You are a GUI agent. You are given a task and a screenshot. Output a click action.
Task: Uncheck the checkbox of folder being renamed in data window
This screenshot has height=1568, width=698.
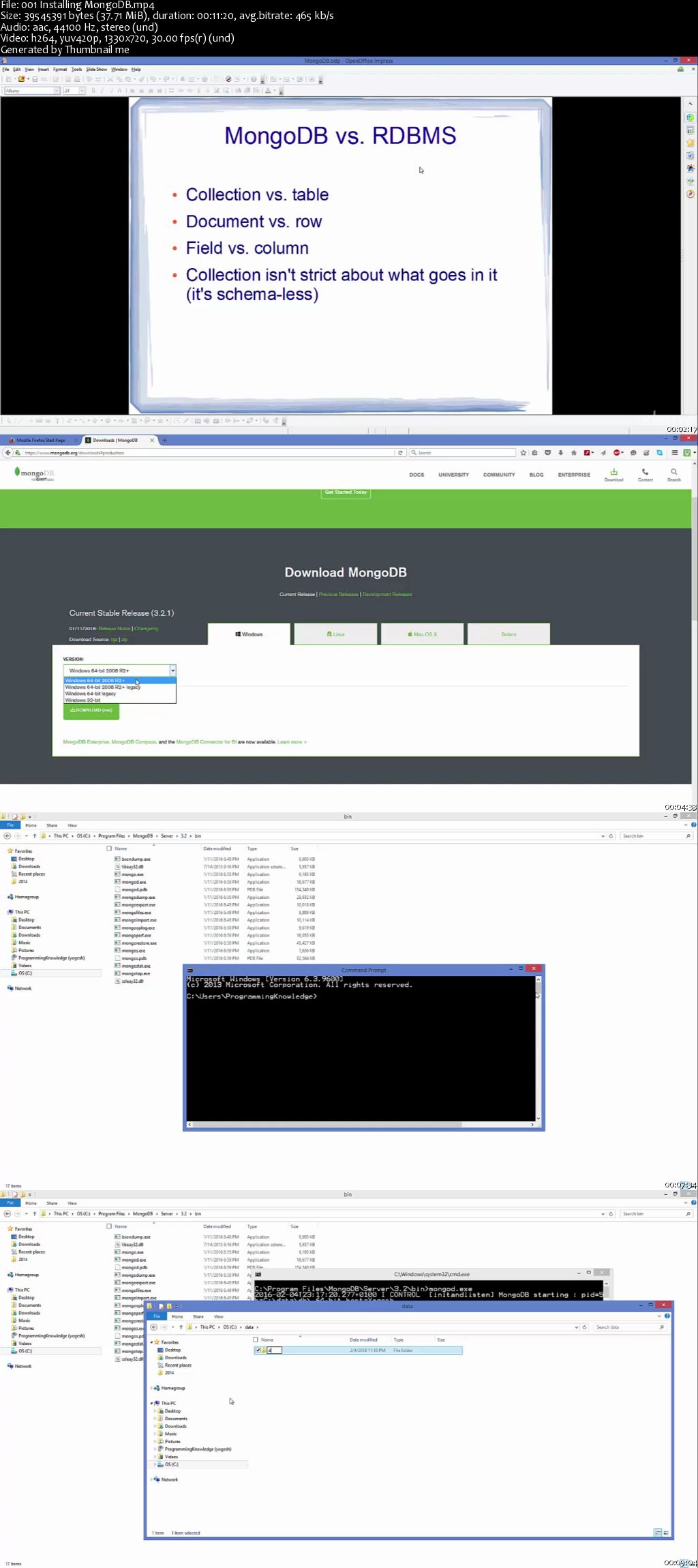(x=258, y=1350)
